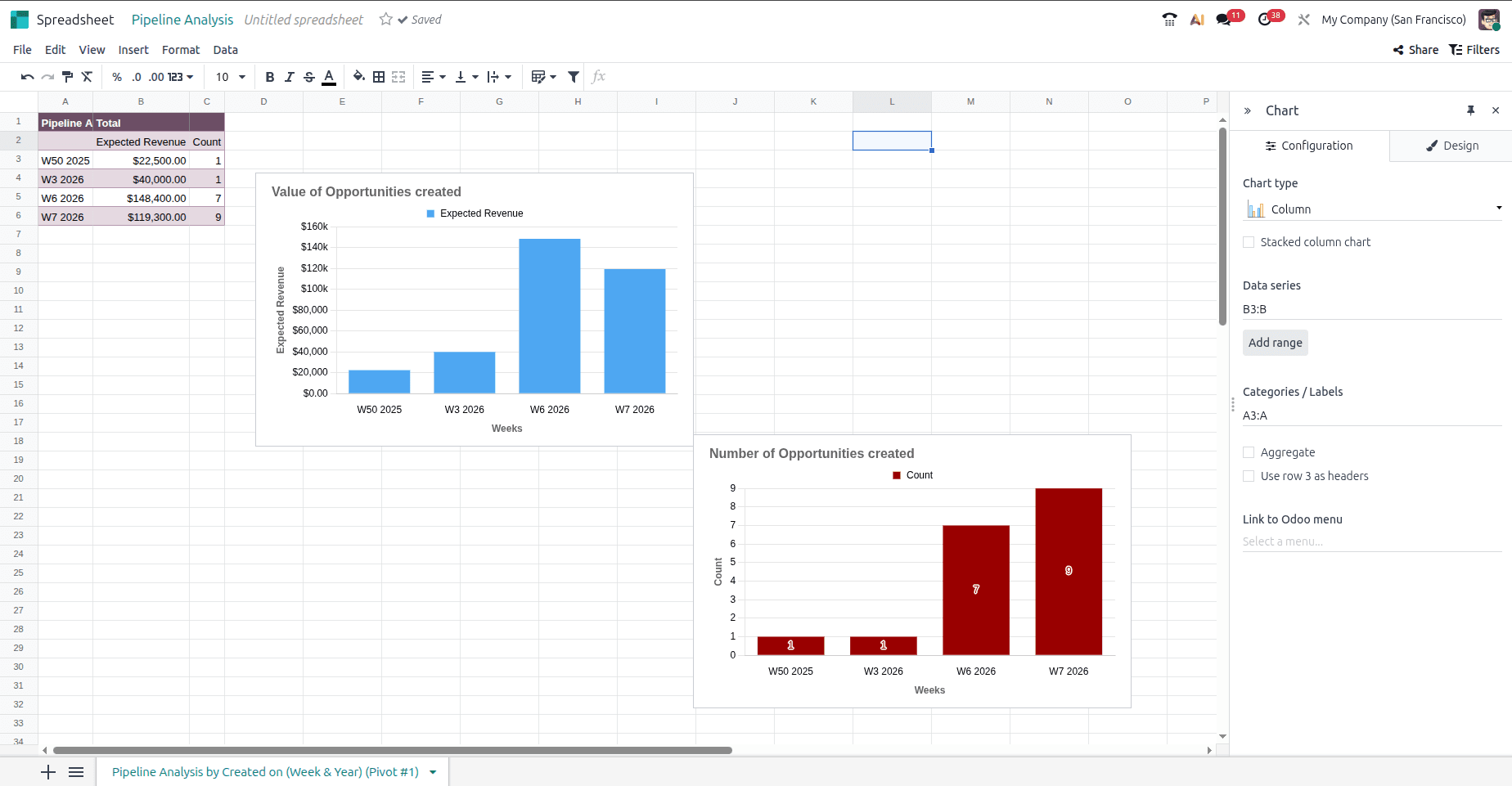Switch to the Design tab

coord(1451,146)
